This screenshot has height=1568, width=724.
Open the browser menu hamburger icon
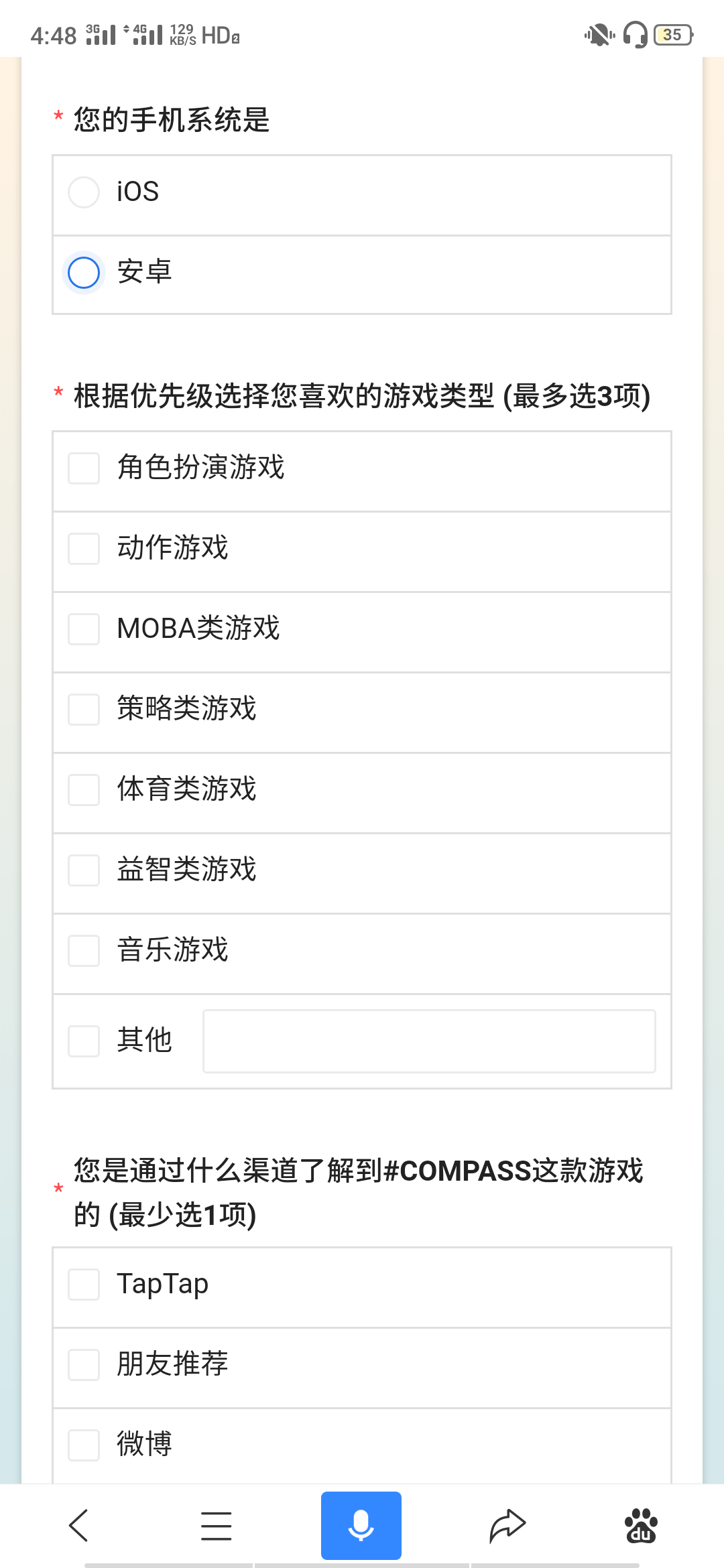coord(217,1526)
